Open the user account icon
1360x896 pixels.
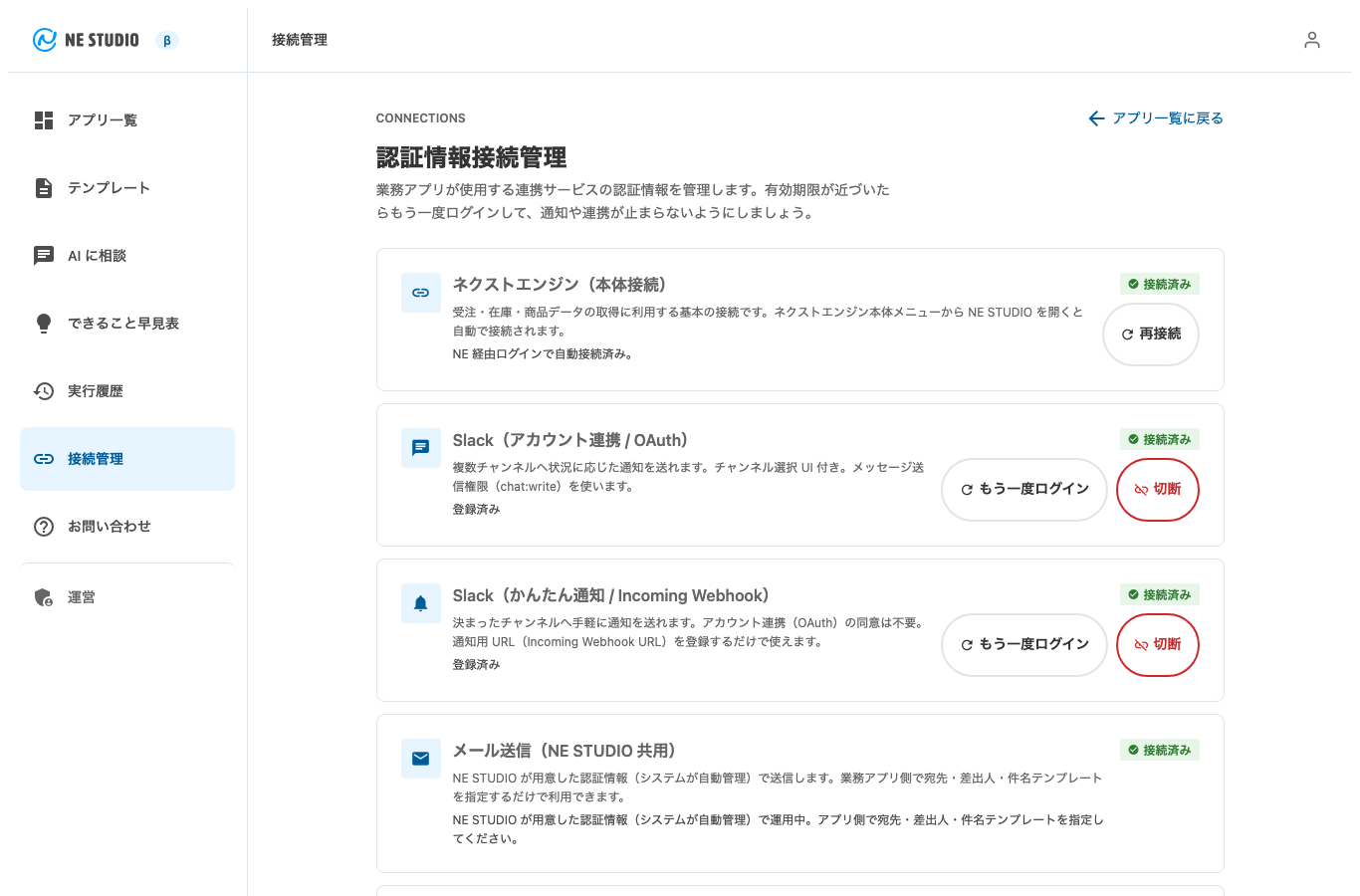1312,40
